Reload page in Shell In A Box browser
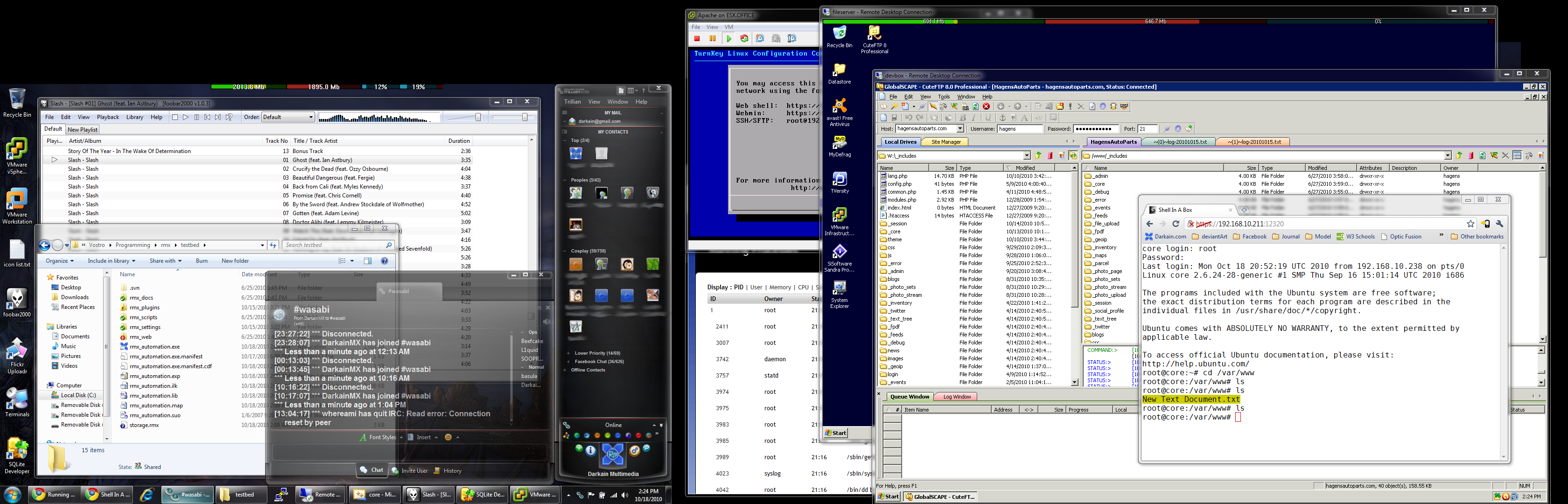This screenshot has width=1568, height=504. click(1176, 224)
